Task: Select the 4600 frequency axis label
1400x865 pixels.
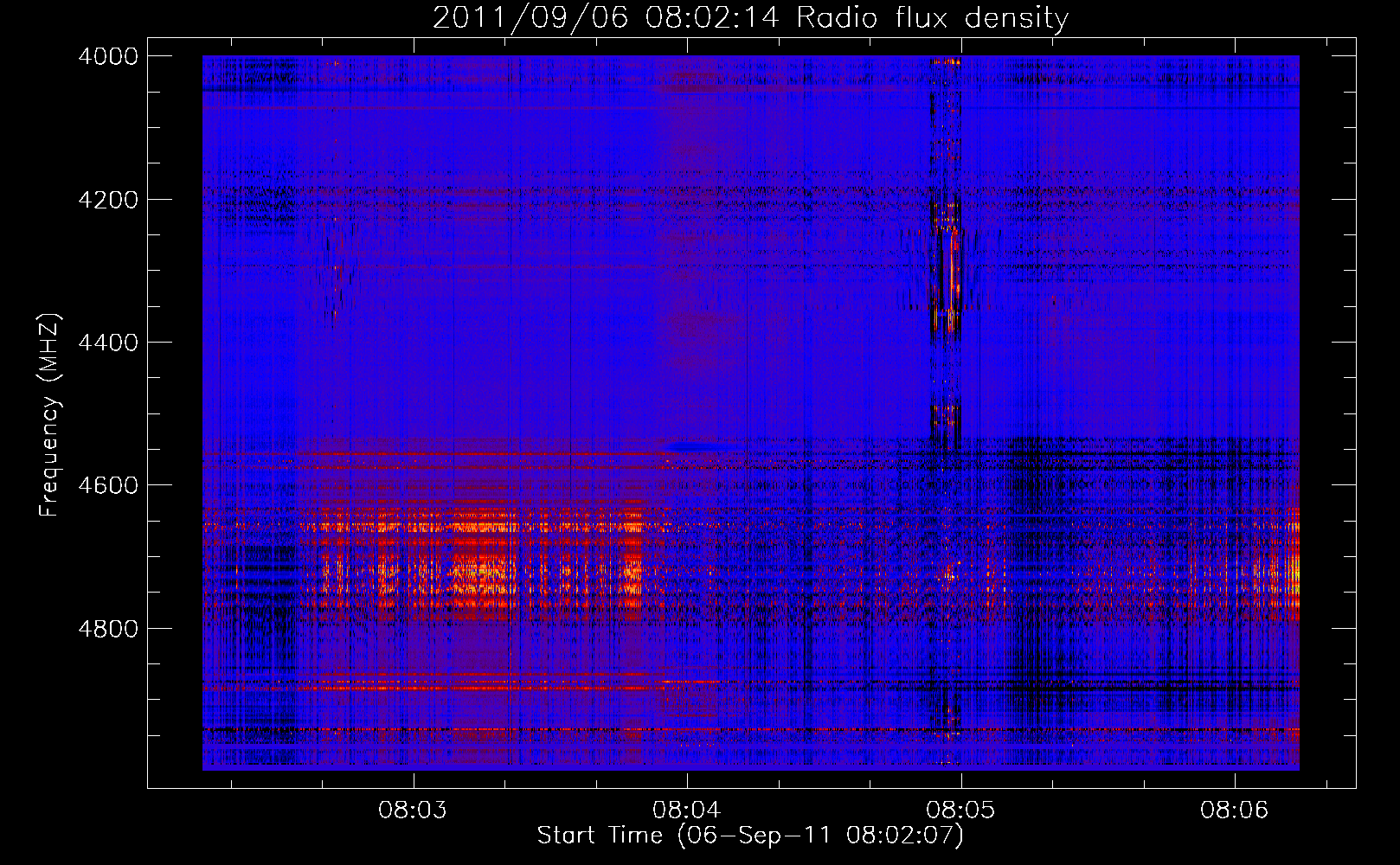Action: click(108, 485)
